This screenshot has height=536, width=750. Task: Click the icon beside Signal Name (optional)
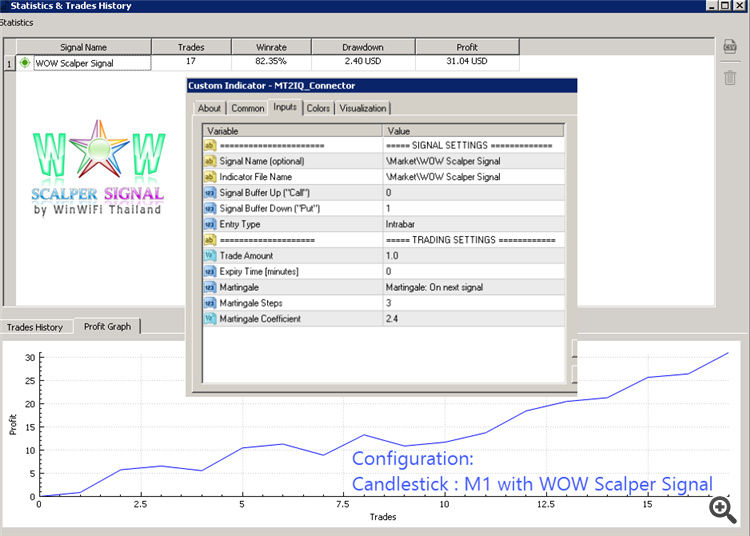click(x=210, y=161)
